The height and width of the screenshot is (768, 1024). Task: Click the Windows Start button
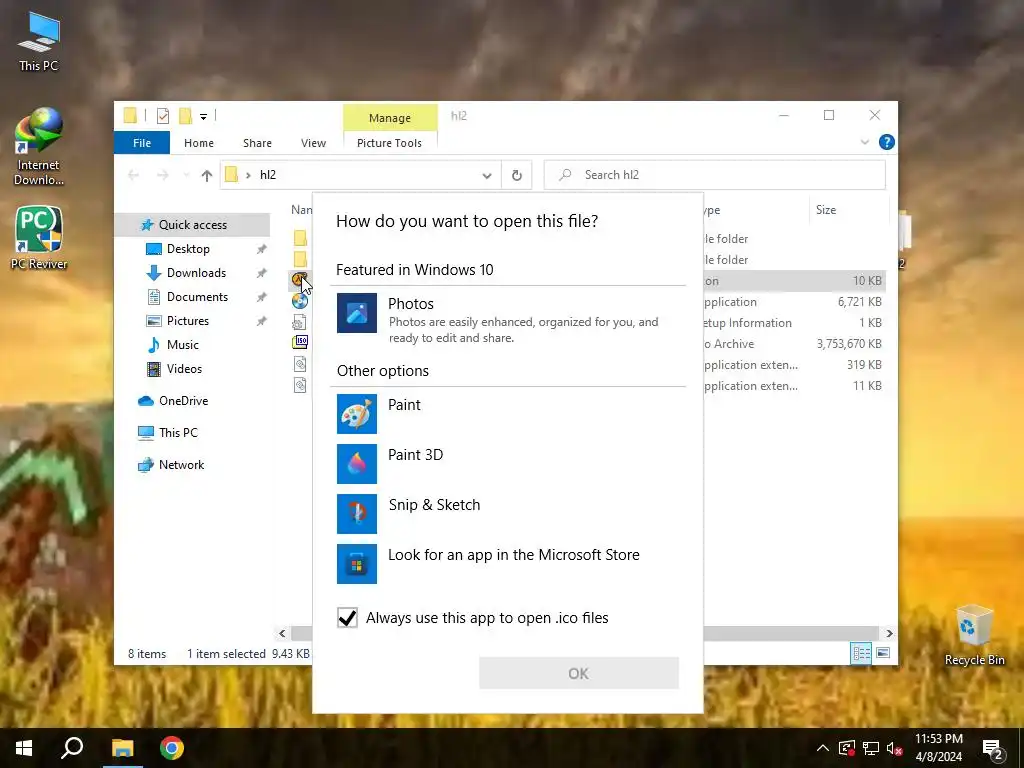tap(24, 748)
